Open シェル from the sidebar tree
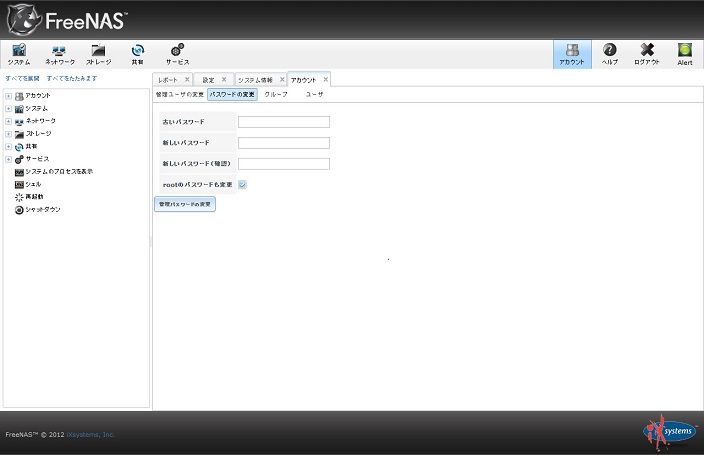704x455 pixels. (x=33, y=184)
